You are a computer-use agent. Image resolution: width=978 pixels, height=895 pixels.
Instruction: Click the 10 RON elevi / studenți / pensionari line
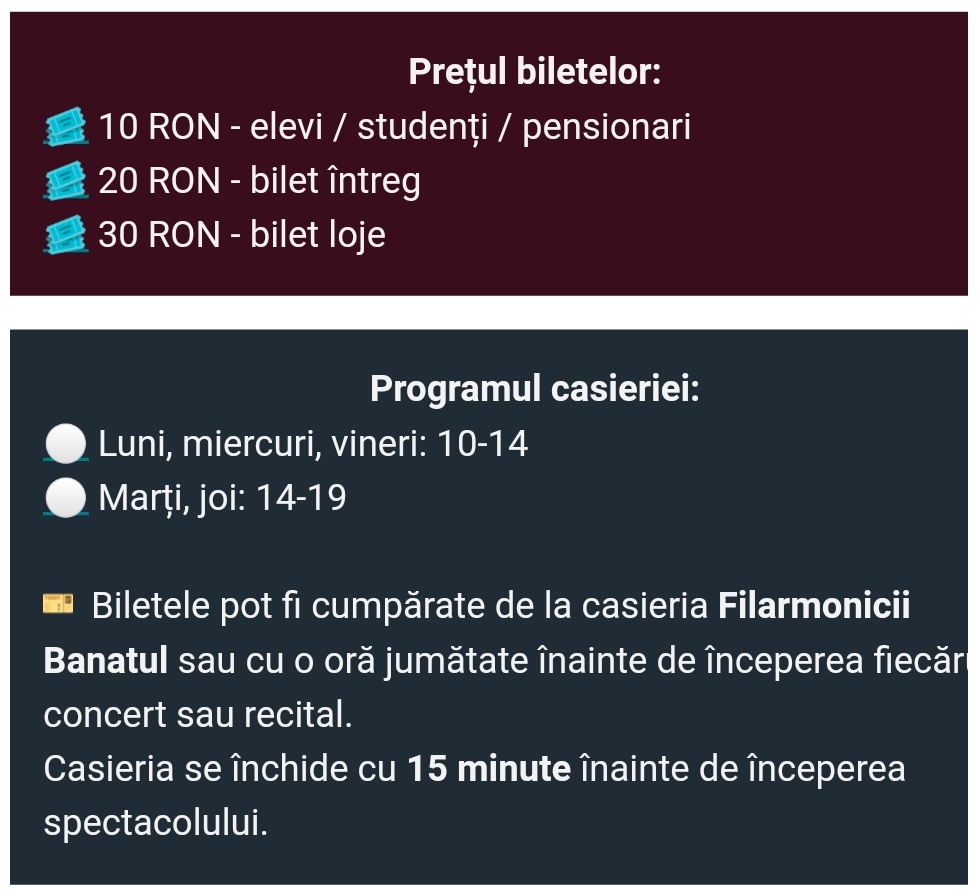pos(395,127)
